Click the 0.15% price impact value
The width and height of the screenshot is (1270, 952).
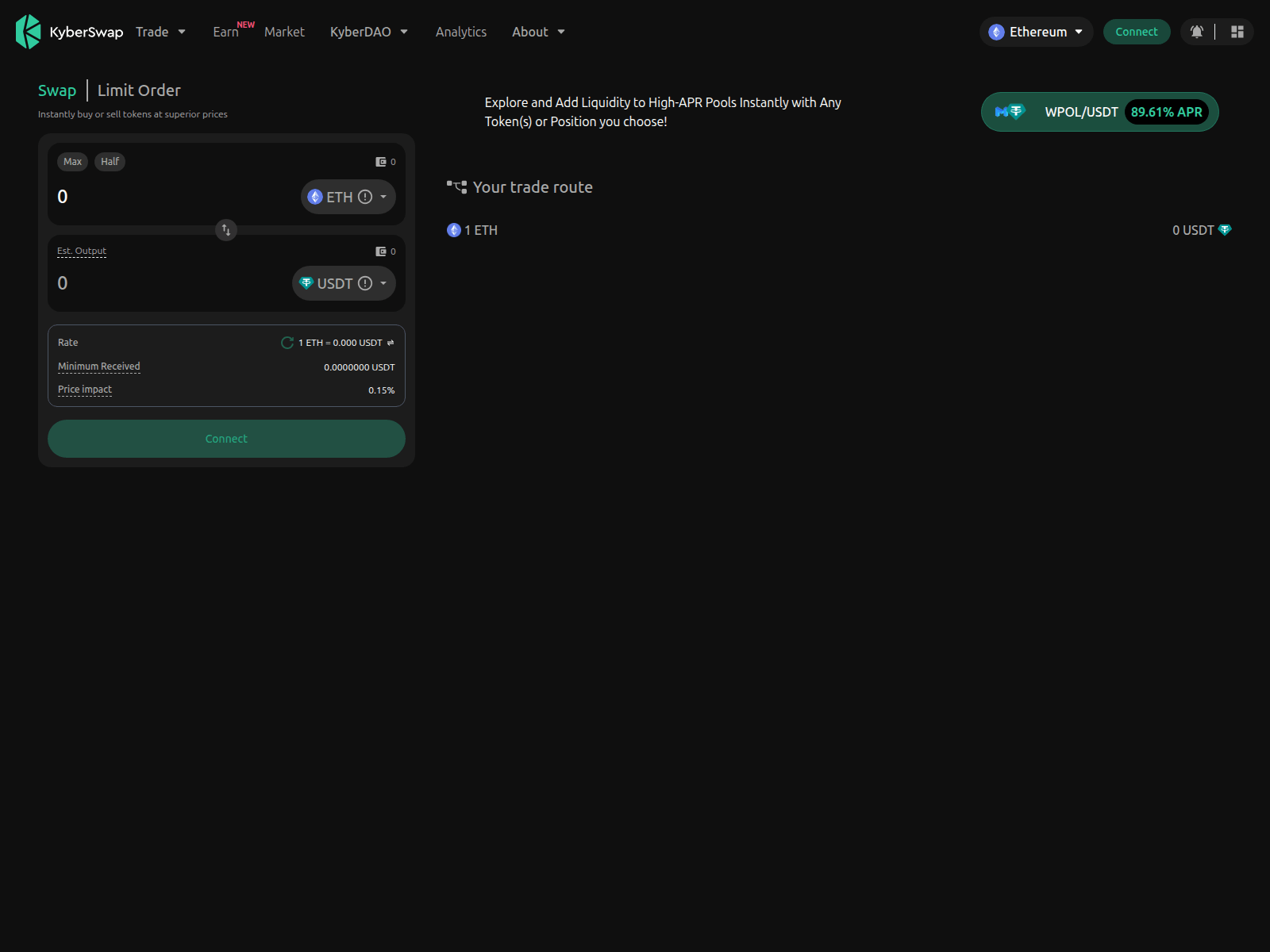[381, 390]
